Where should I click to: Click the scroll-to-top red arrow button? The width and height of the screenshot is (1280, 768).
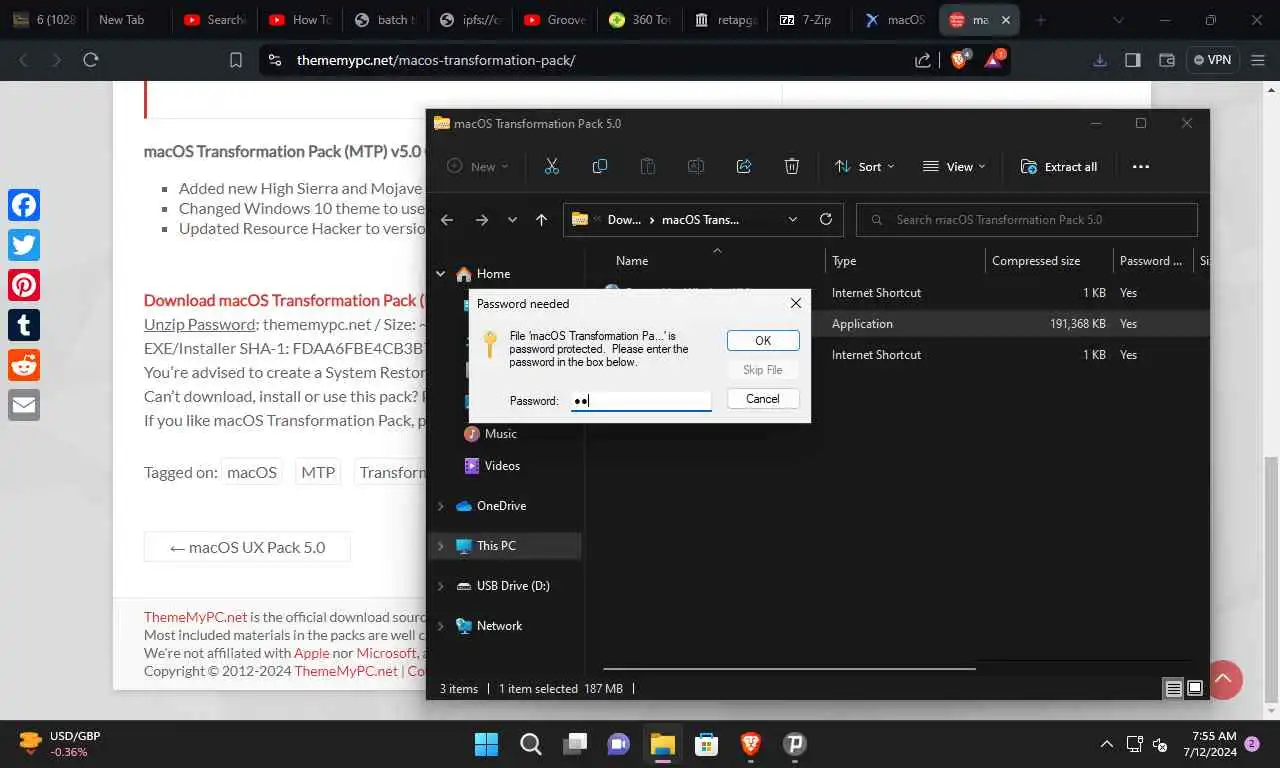point(1223,679)
